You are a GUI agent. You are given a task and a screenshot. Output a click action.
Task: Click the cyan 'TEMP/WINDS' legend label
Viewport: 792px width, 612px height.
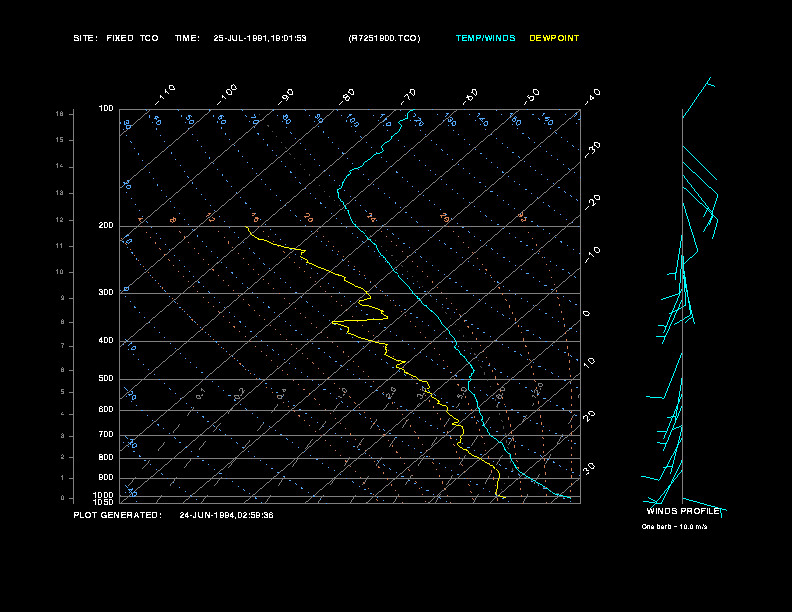(485, 38)
